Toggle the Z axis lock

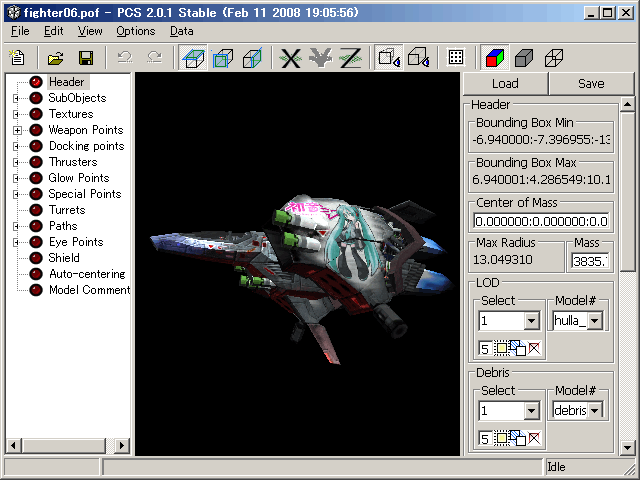pos(350,58)
